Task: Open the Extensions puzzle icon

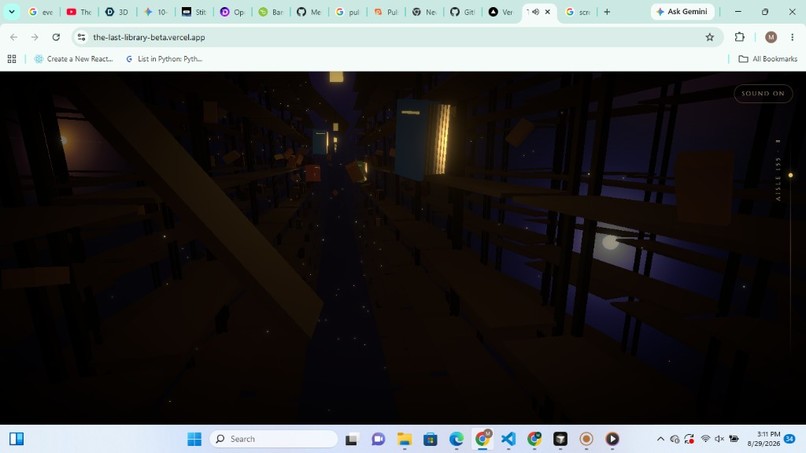Action: click(x=740, y=37)
